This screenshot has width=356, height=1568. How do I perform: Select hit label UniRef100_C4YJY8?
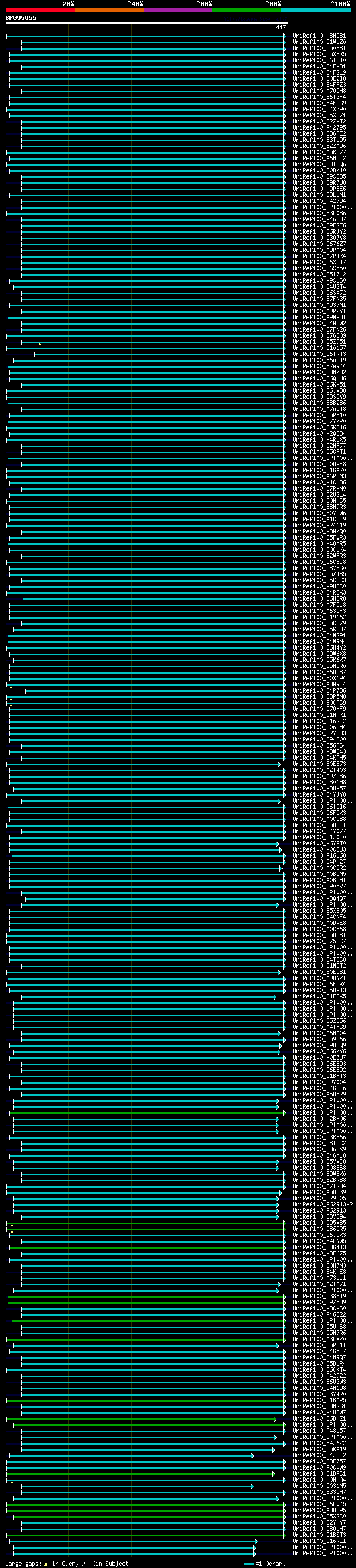(x=319, y=794)
